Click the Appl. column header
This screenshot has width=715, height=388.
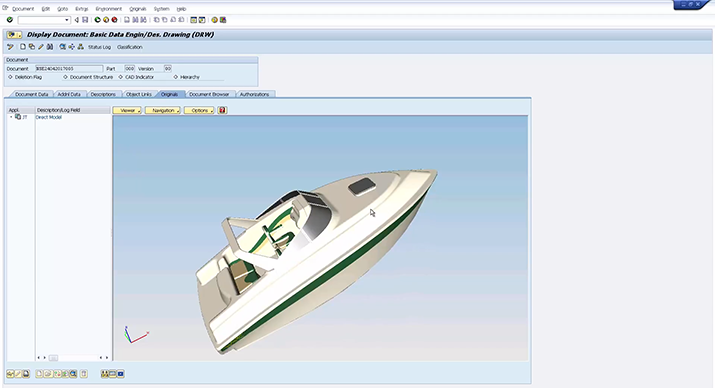(21, 110)
